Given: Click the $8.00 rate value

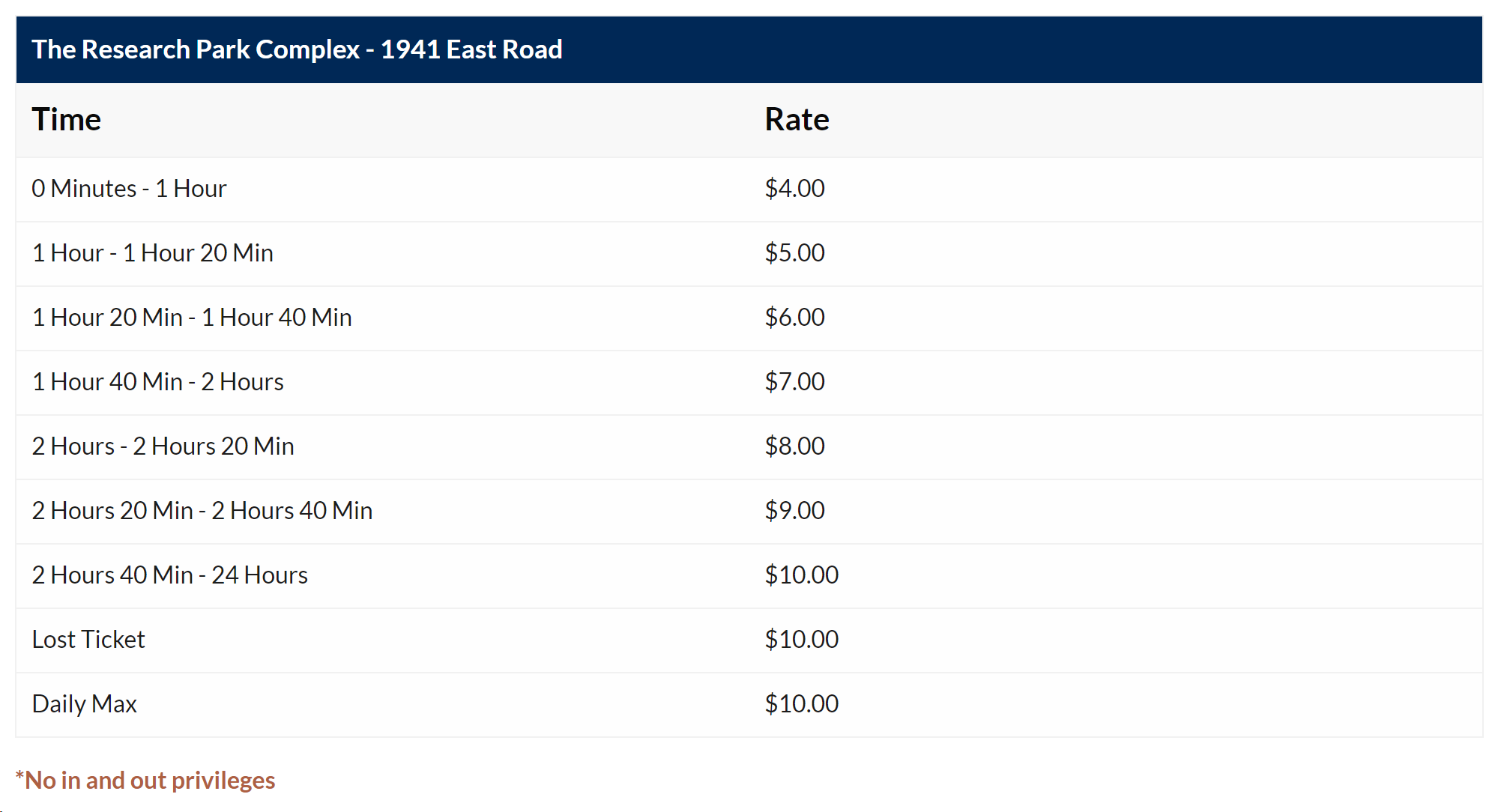Looking at the screenshot, I should (794, 446).
